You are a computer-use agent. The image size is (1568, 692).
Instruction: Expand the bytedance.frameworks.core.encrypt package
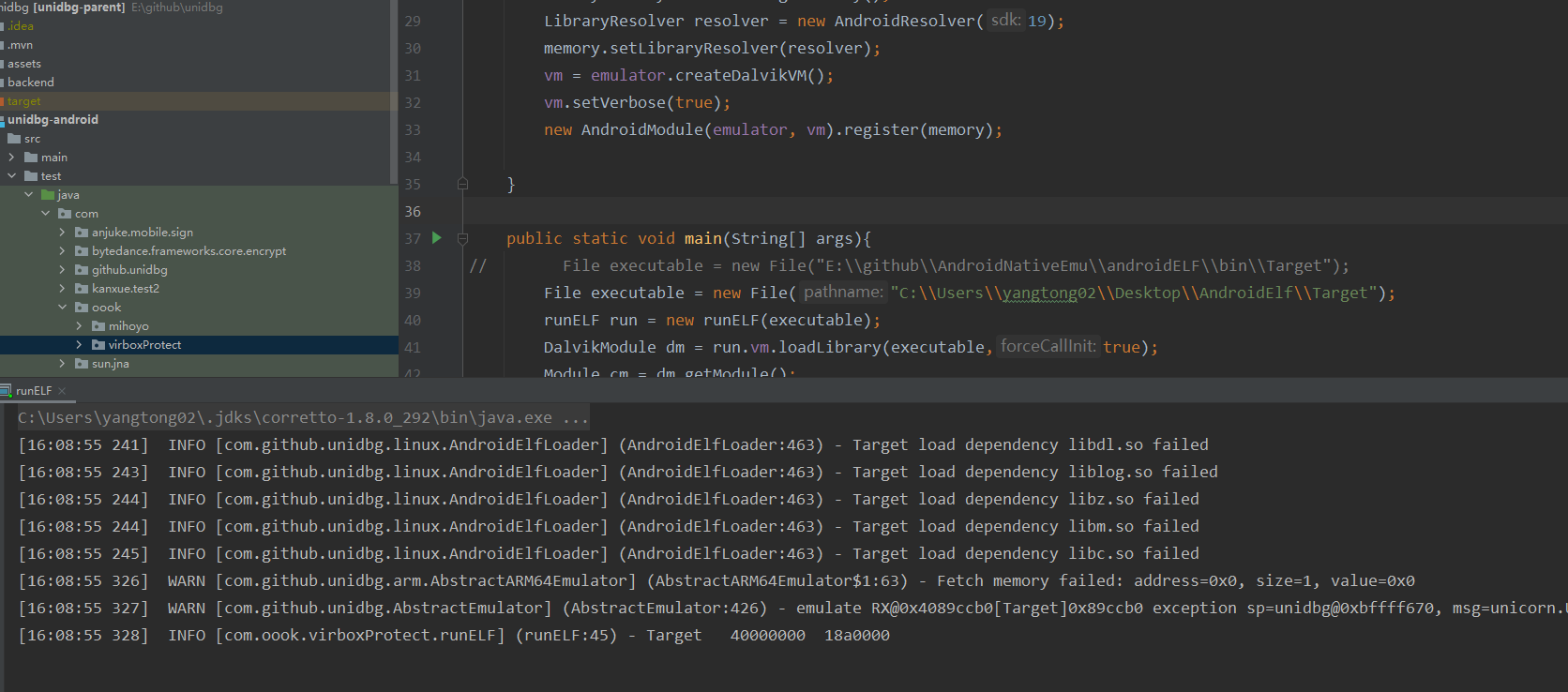[x=62, y=251]
